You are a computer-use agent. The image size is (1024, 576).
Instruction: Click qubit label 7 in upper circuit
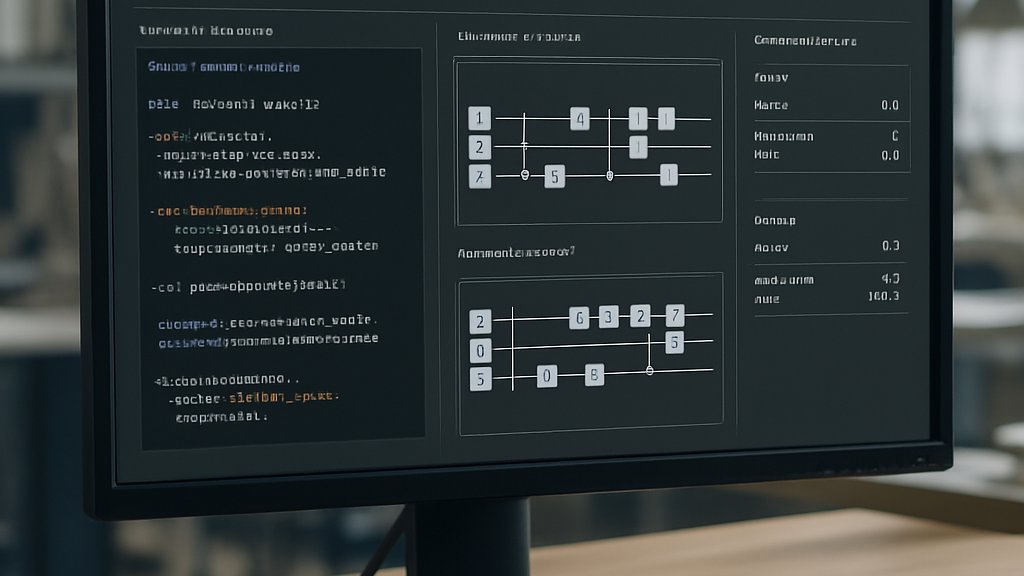(x=479, y=176)
